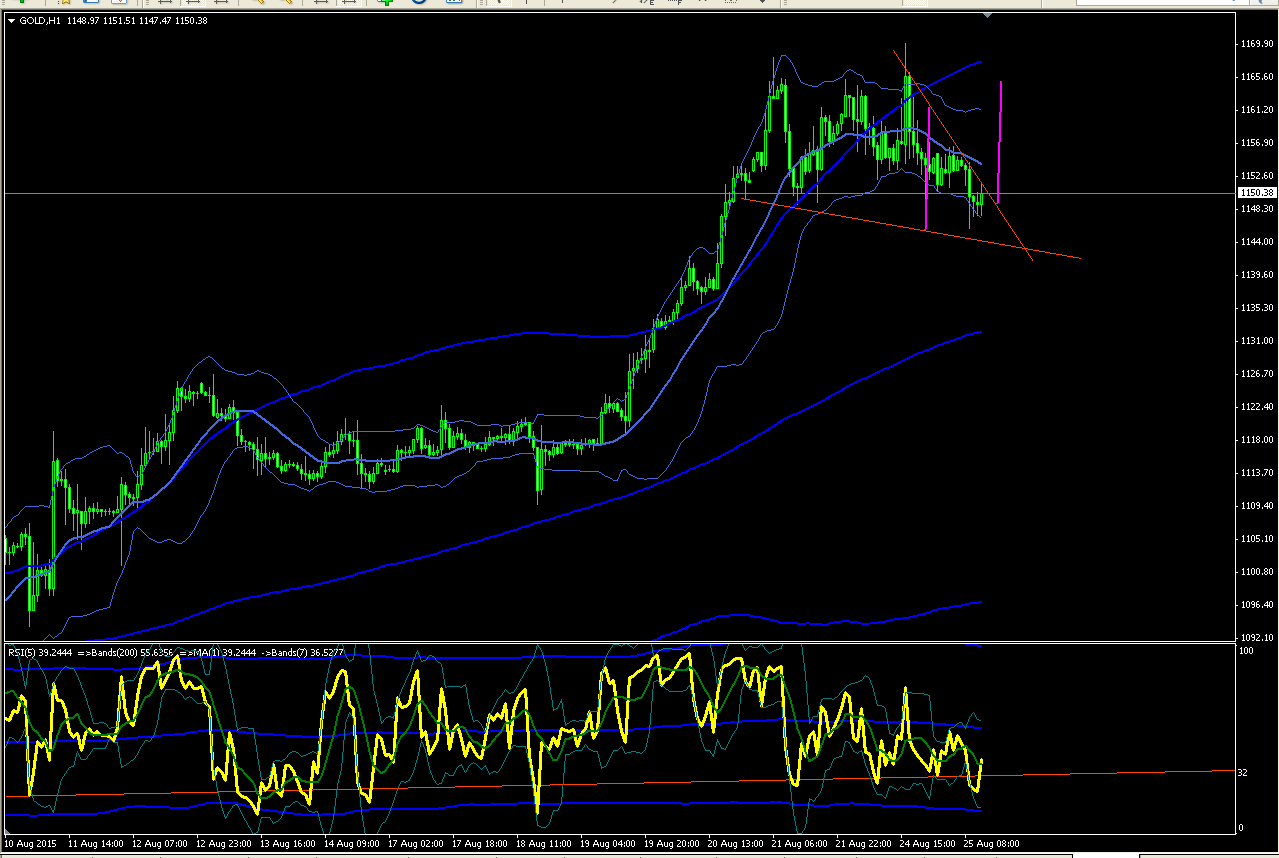Click the chart shift triangle marker on top edge
Viewport: 1279px width, 858px height.
(989, 15)
